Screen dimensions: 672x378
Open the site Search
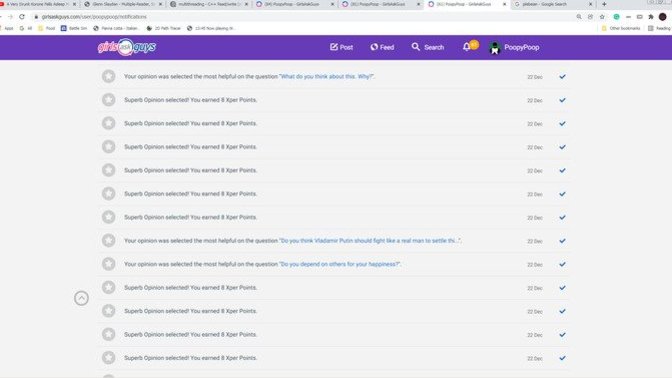point(428,47)
